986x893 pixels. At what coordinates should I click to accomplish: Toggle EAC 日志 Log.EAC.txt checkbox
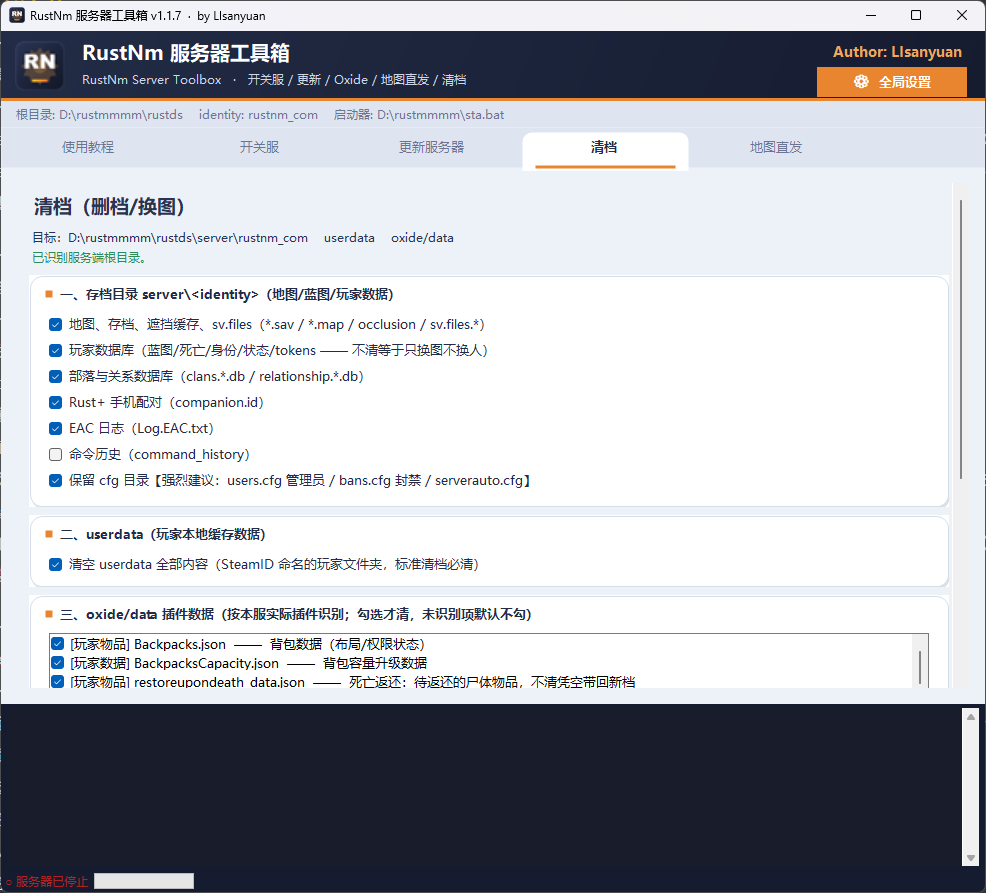(x=55, y=428)
